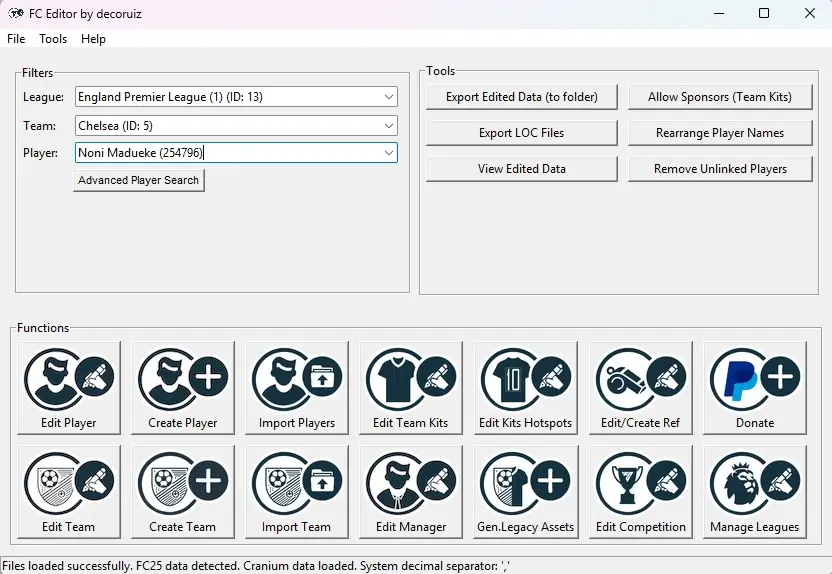Open the Tools menu
The width and height of the screenshot is (832, 574).
point(53,39)
